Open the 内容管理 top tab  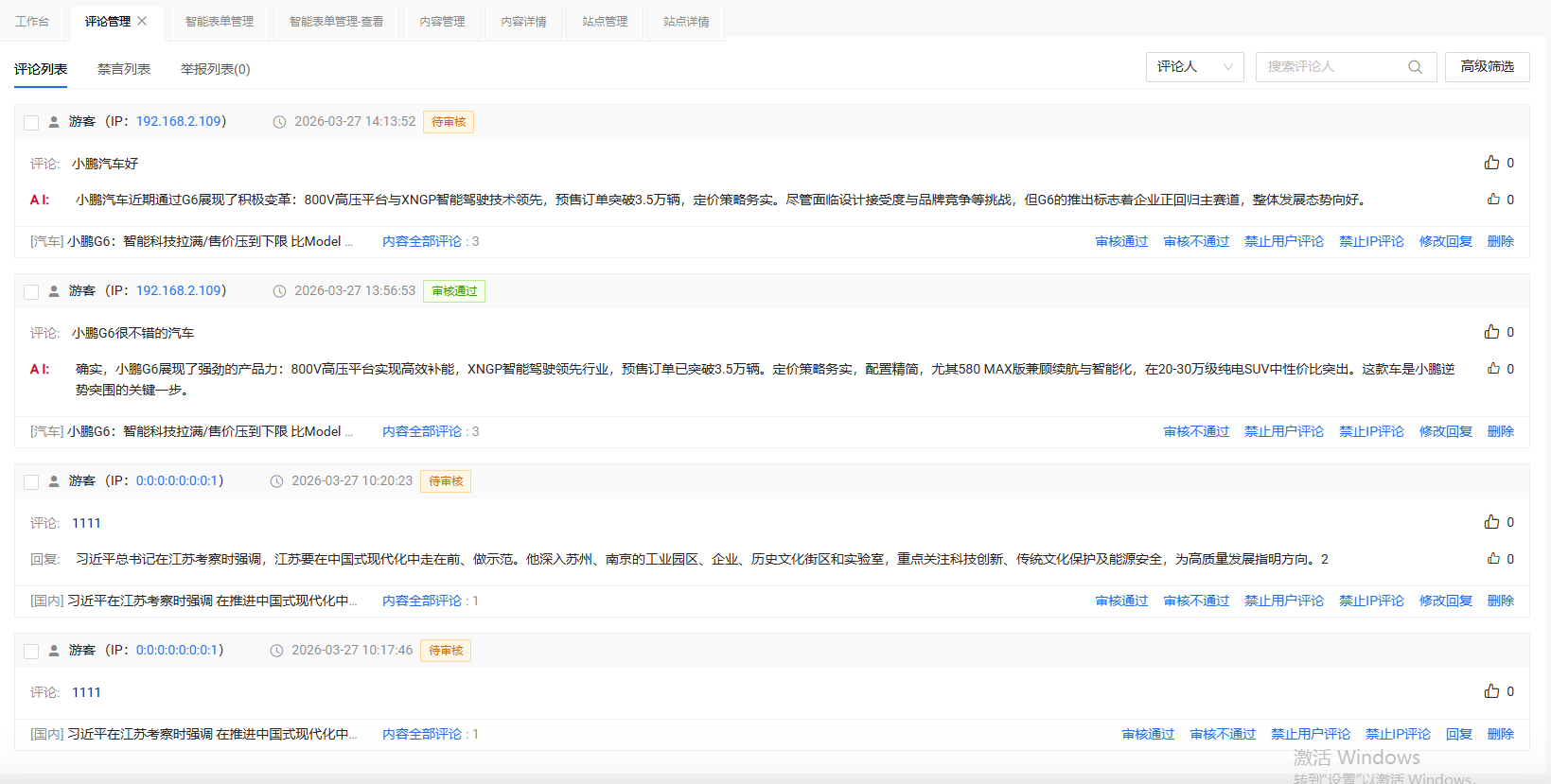[x=442, y=22]
